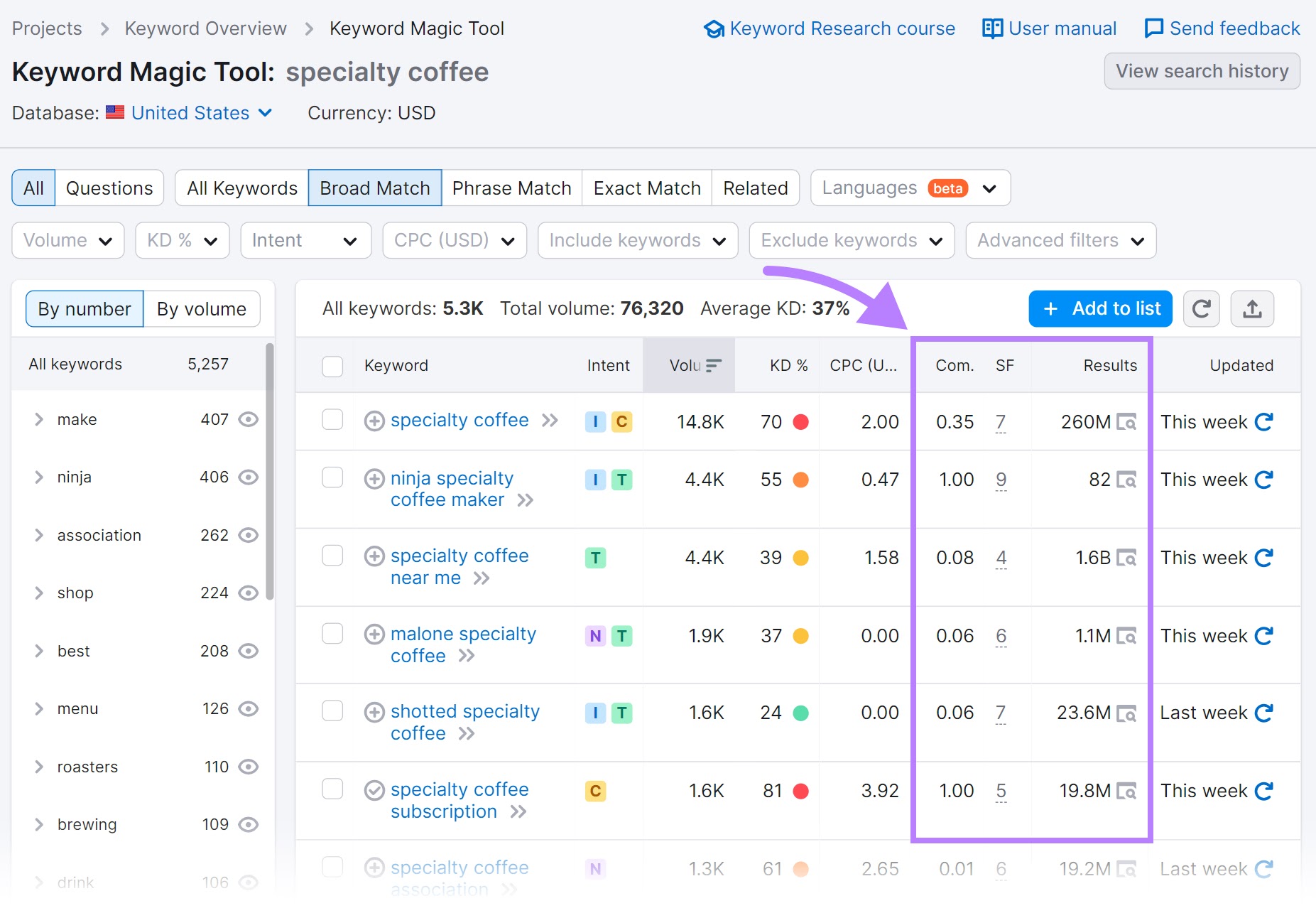
Task: Open double-arrow icon next to near me
Action: tap(482, 578)
